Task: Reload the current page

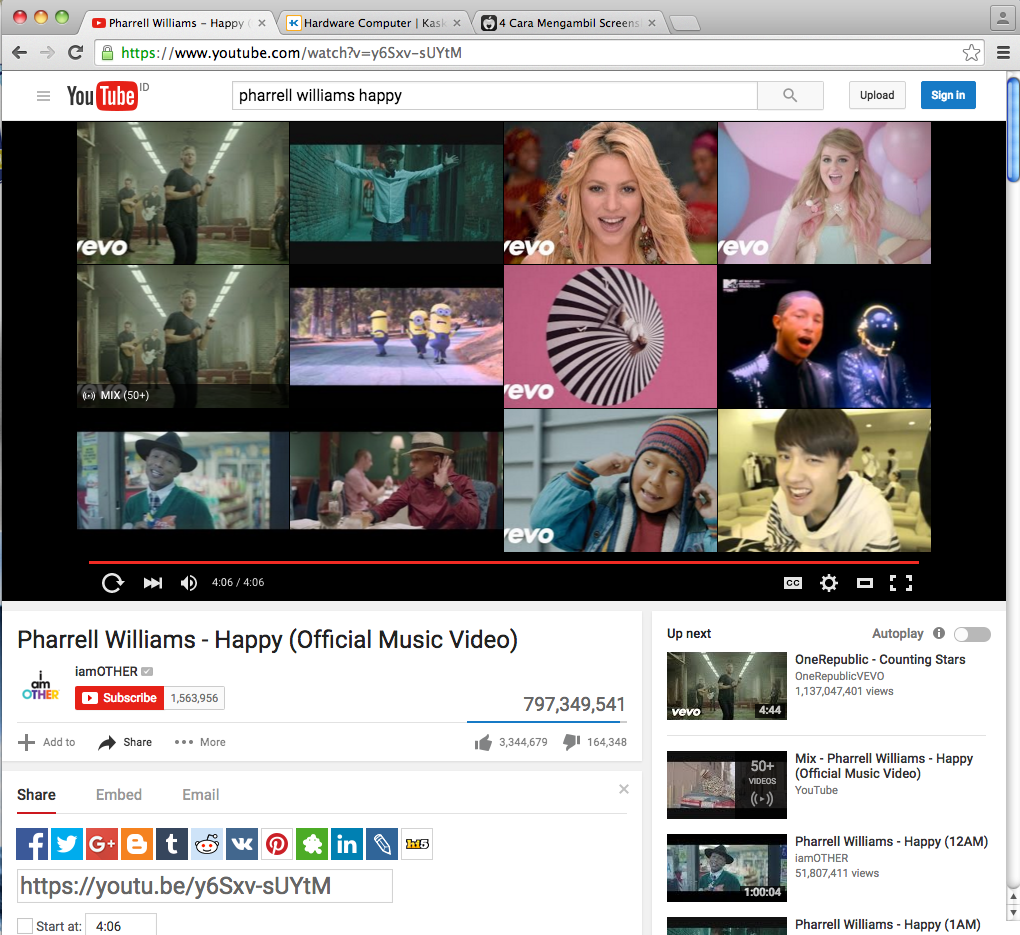Action: click(75, 53)
